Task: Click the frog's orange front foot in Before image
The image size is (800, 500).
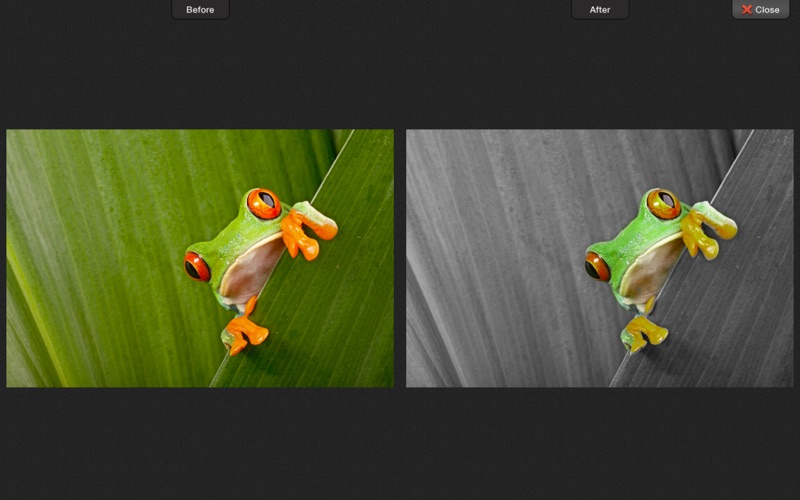Action: coord(306,232)
